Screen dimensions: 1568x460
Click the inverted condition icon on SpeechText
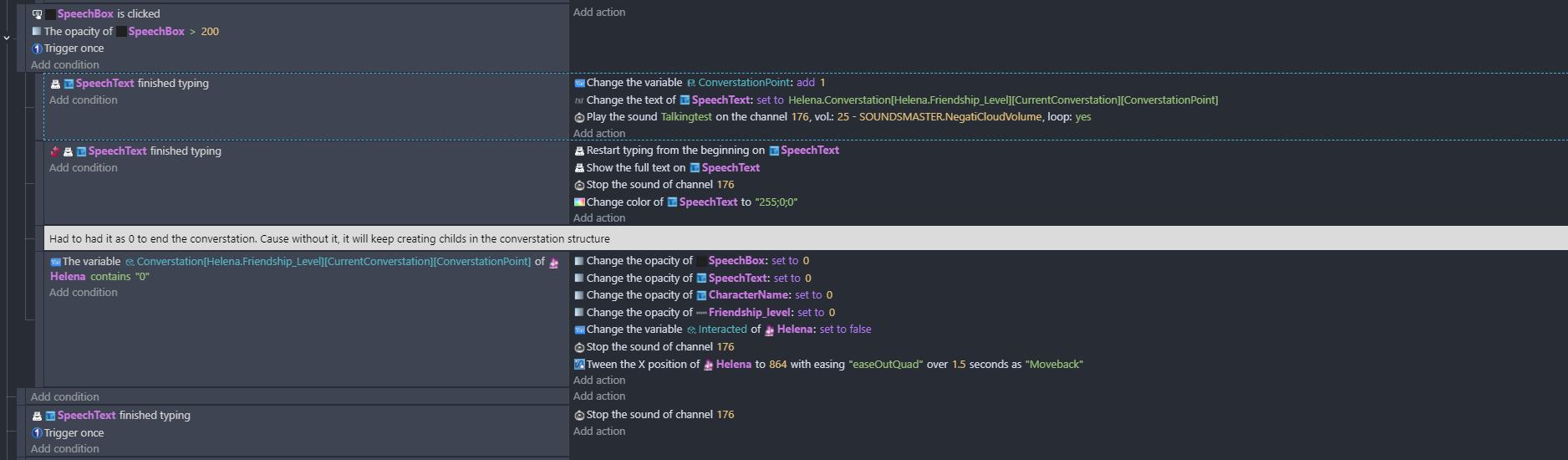pos(55,151)
